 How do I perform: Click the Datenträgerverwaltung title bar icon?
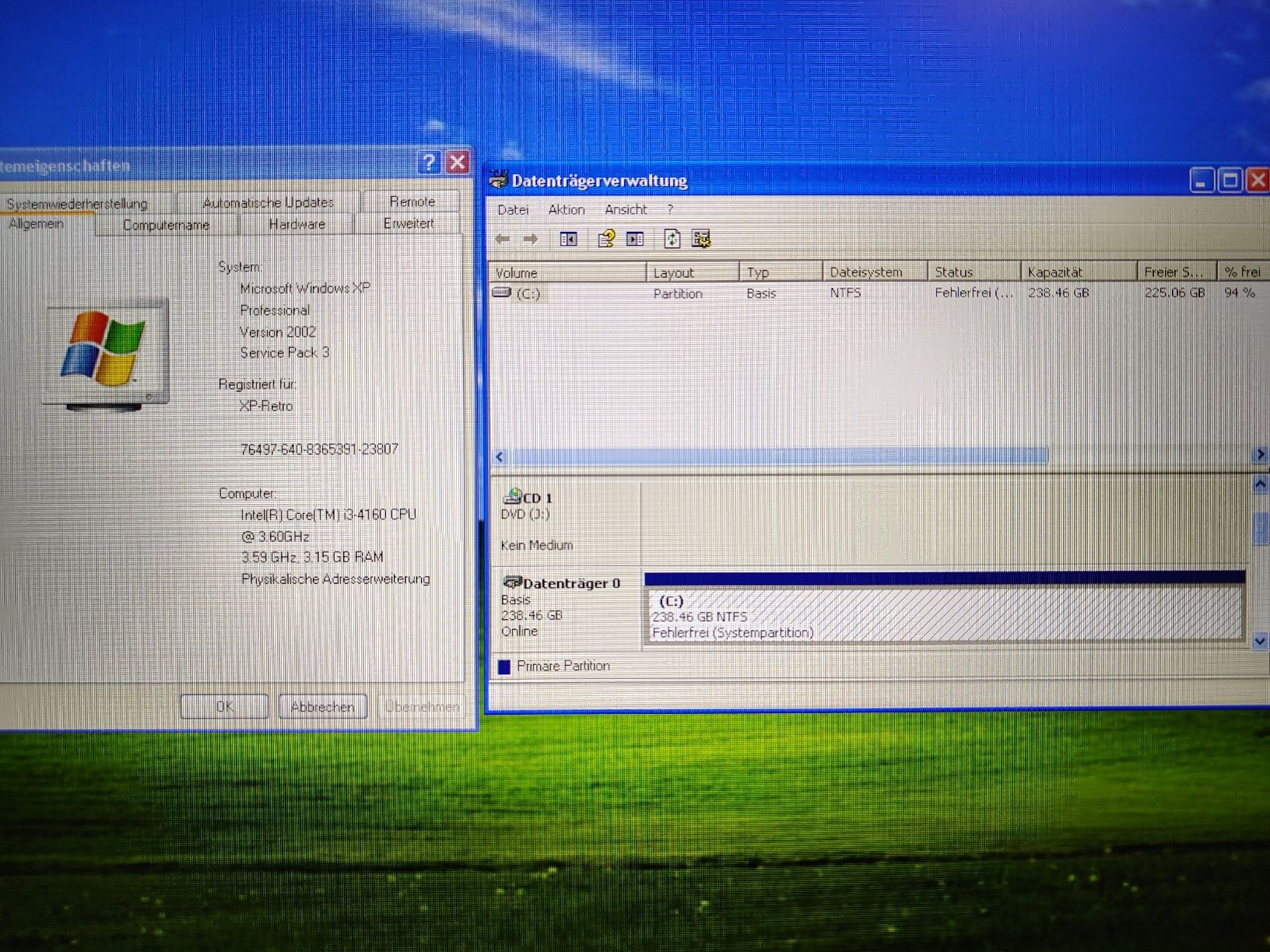click(x=498, y=180)
